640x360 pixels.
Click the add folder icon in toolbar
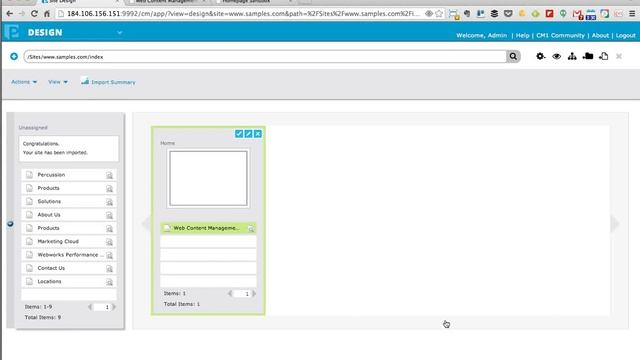point(588,56)
